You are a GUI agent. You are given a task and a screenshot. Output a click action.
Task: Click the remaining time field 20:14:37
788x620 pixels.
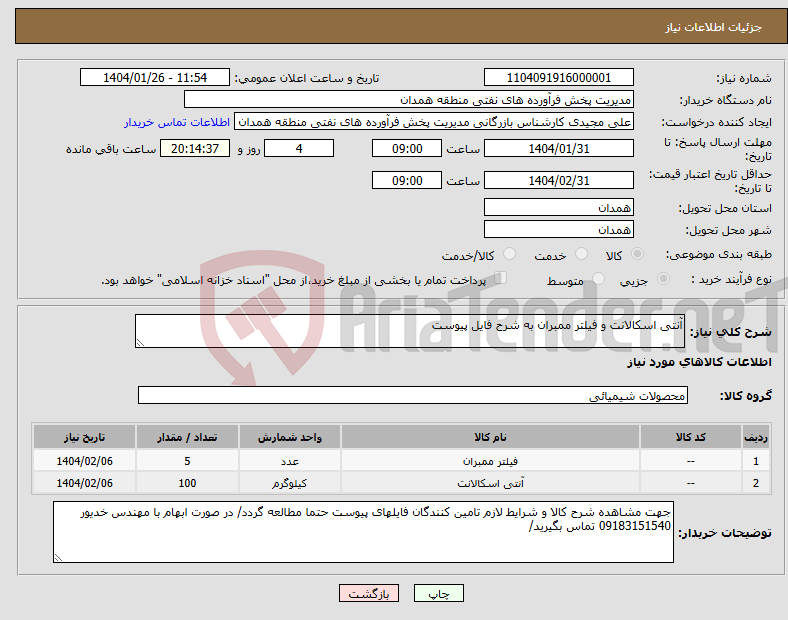point(195,149)
